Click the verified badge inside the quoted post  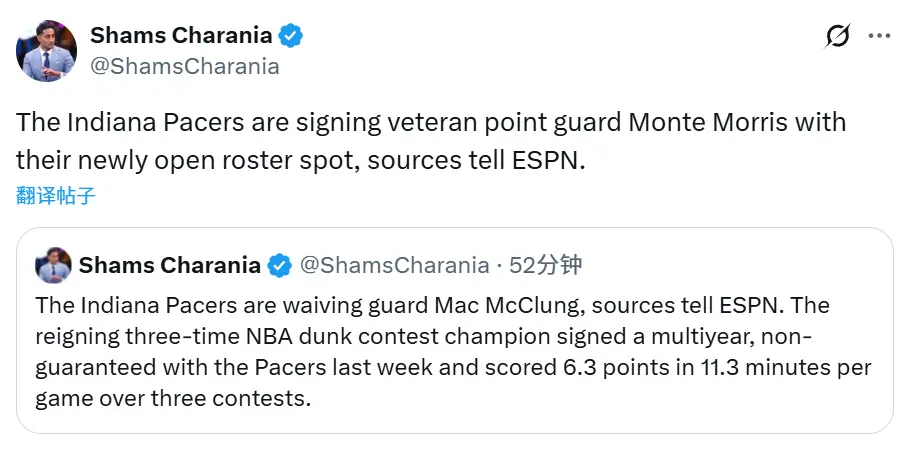(x=280, y=266)
